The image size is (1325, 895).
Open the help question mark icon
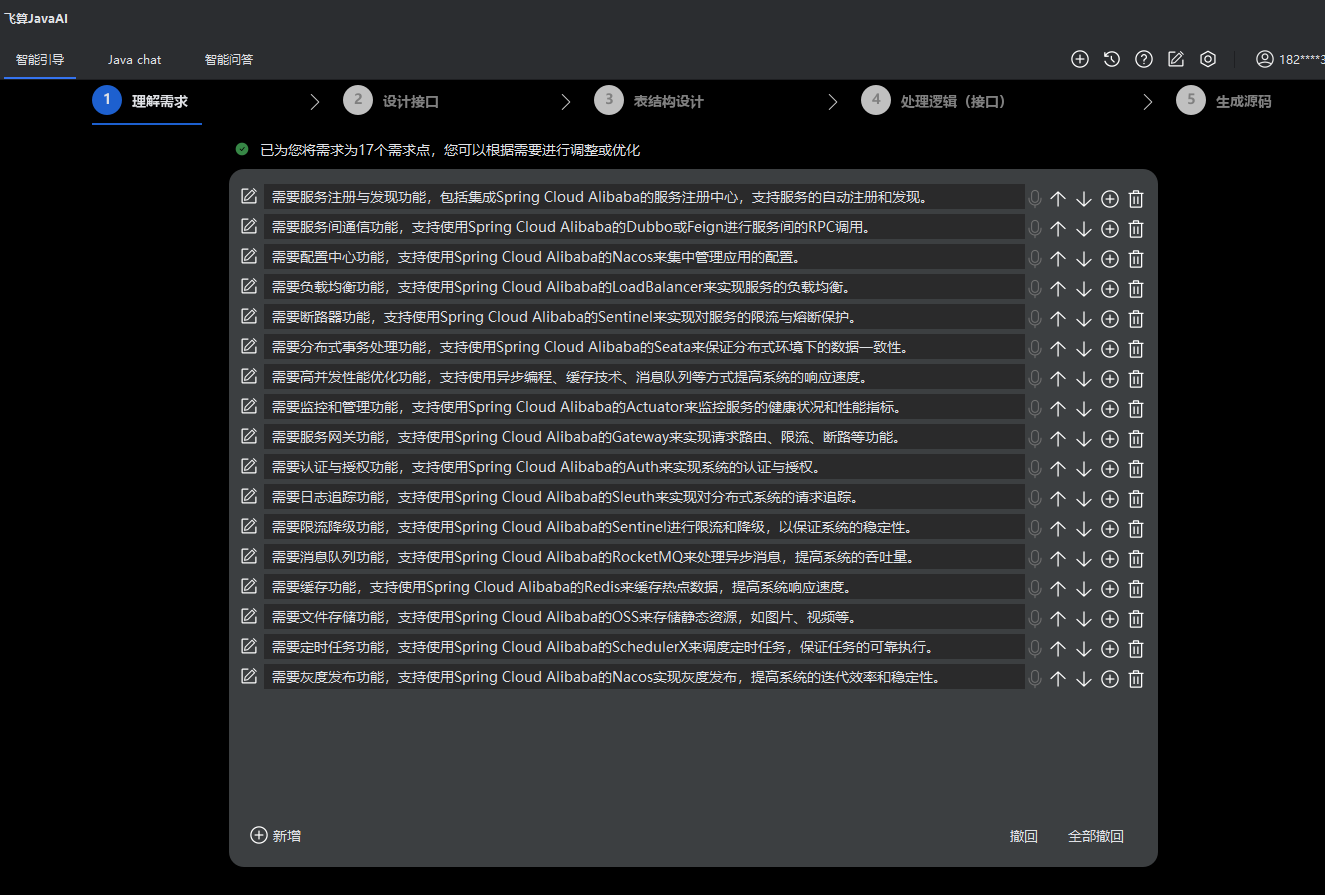[x=1144, y=59]
